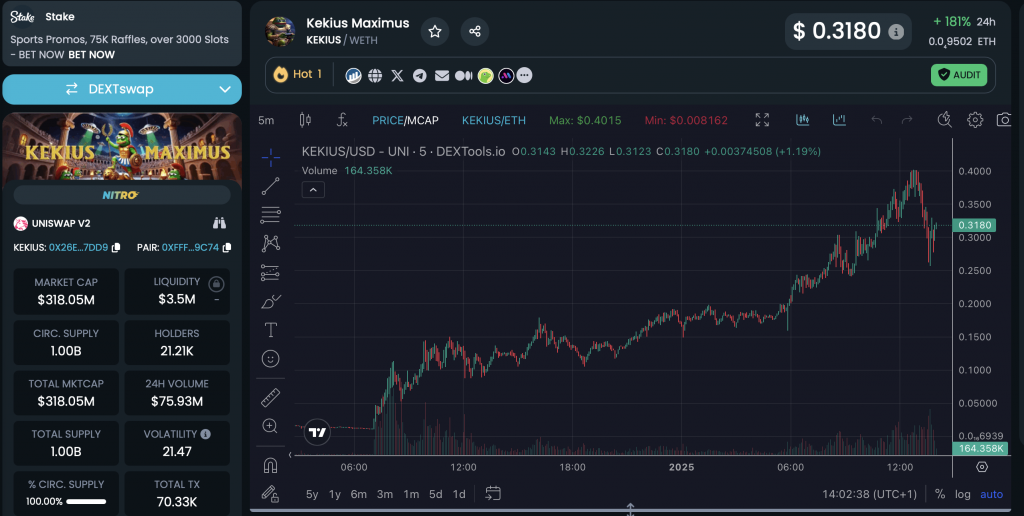The image size is (1024, 516).
Task: Open the token website globe icon
Action: [x=375, y=76]
